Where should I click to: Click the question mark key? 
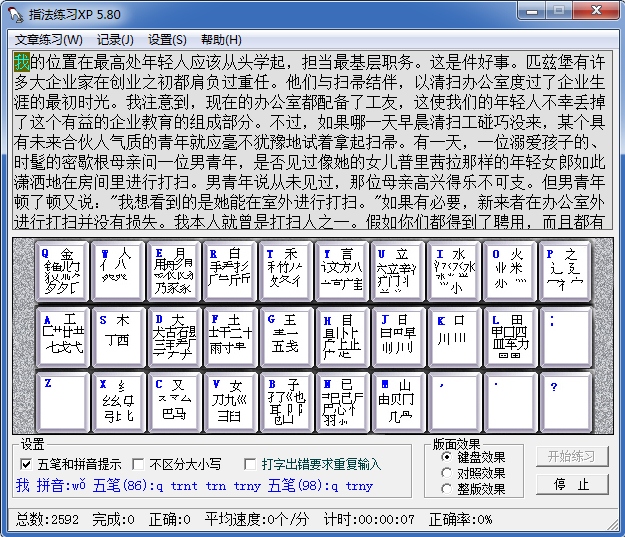click(565, 402)
